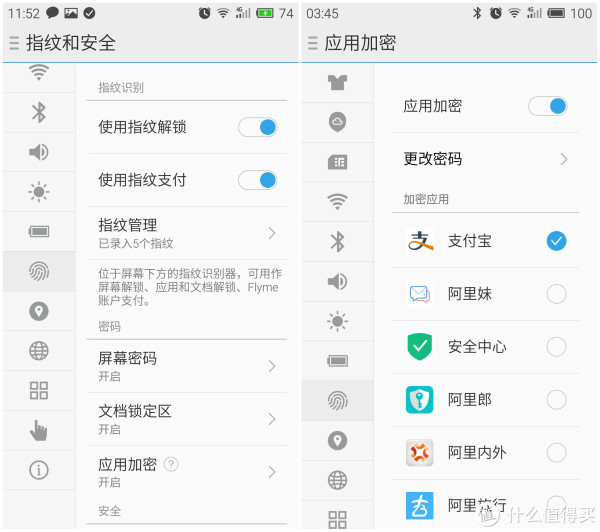This screenshot has height=532, width=600.
Task: Open 更改密码 via its chevron arrow
Action: pyautogui.click(x=563, y=159)
